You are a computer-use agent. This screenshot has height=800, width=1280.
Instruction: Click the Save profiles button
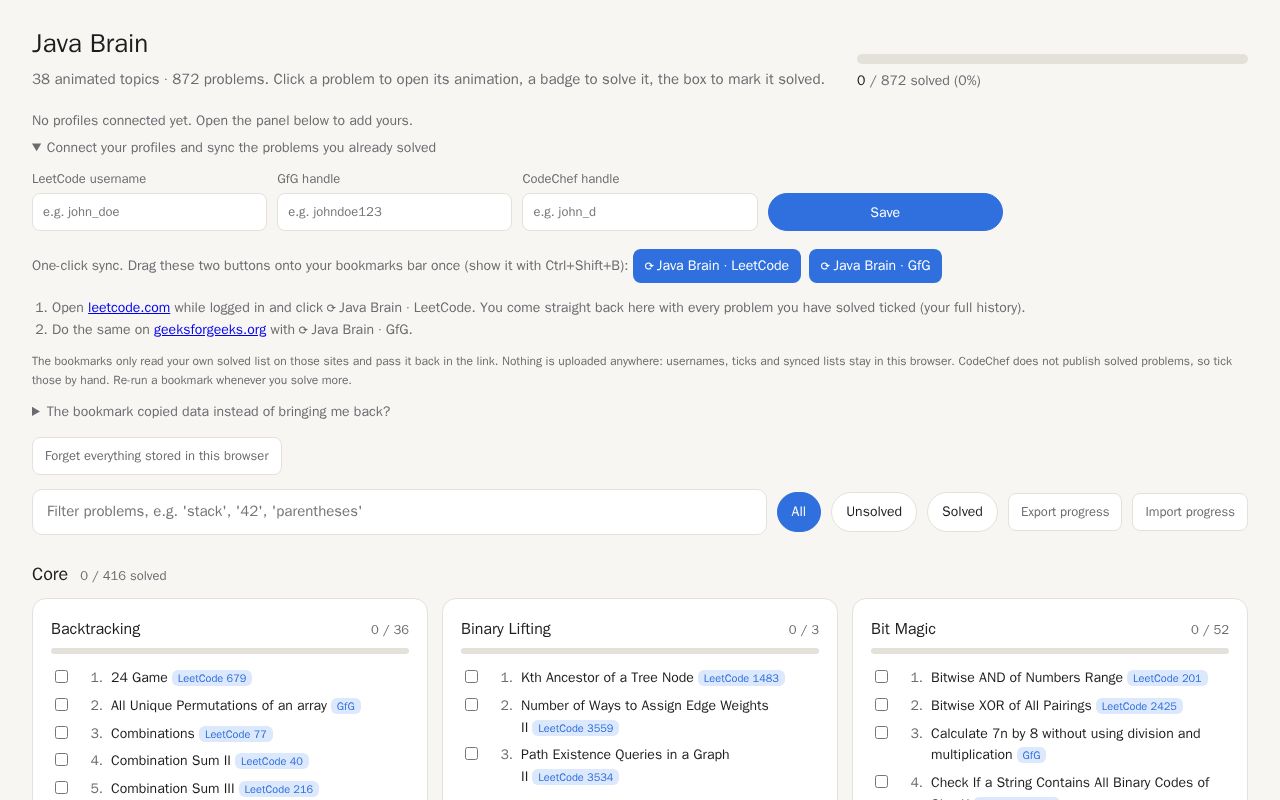pyautogui.click(x=885, y=212)
